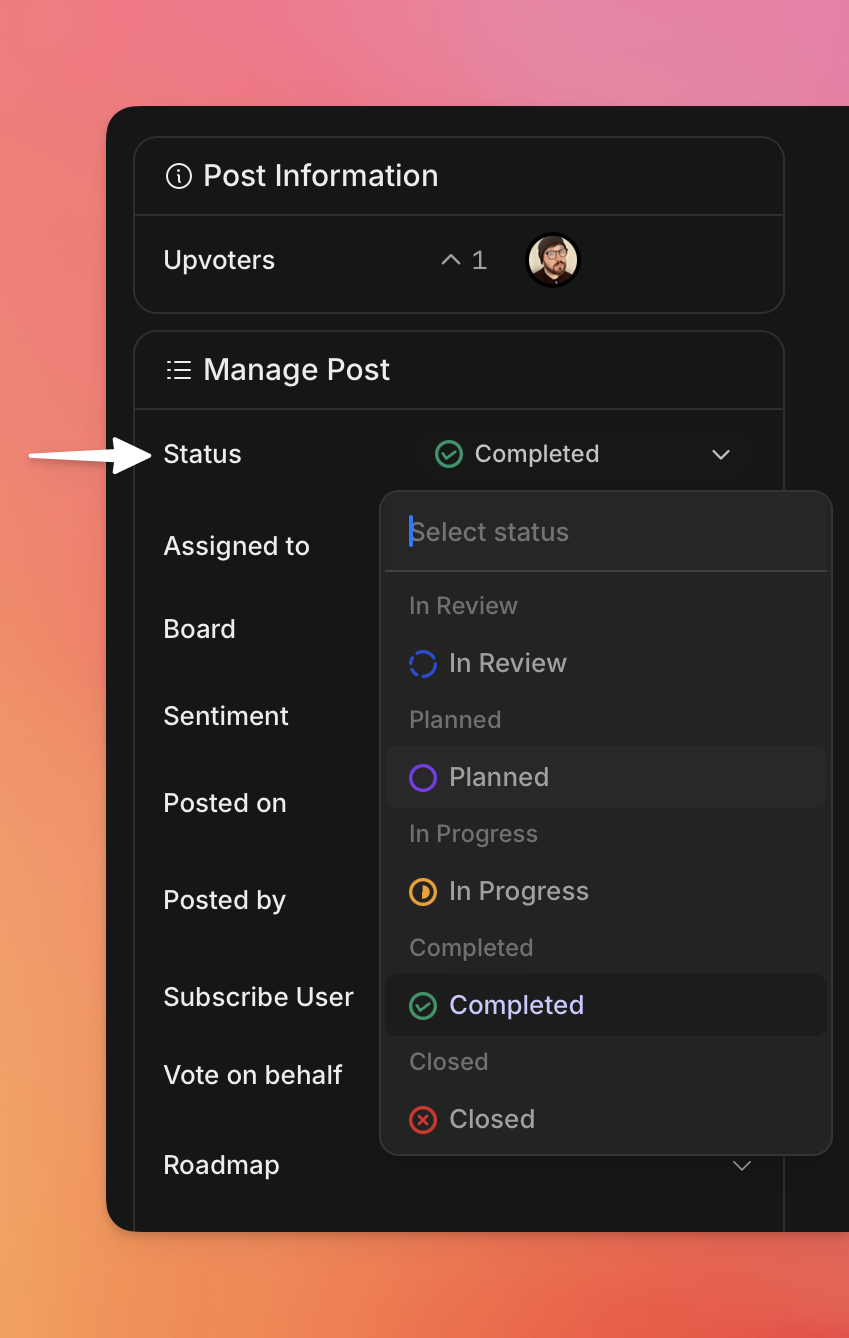Select the Closed status option
This screenshot has height=1338, width=849.
coord(492,1120)
